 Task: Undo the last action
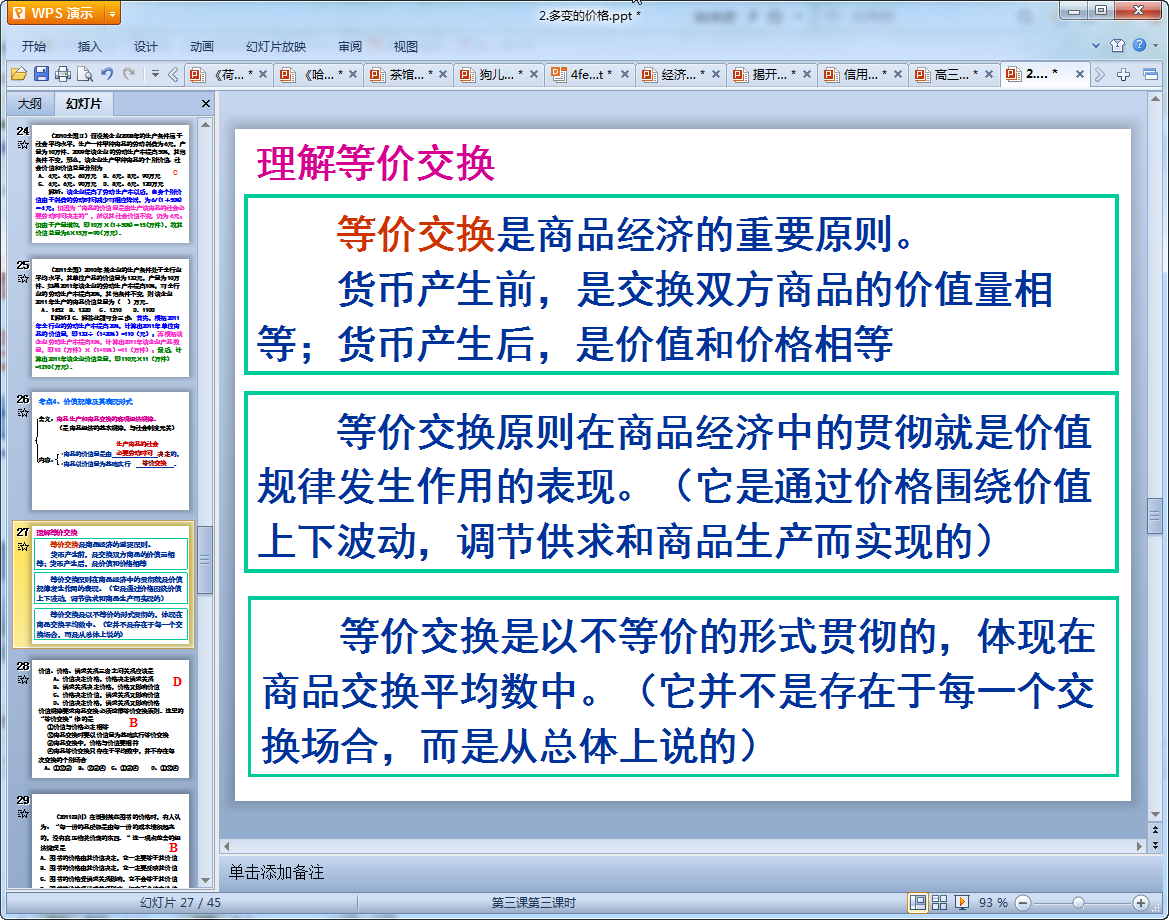tap(107, 74)
